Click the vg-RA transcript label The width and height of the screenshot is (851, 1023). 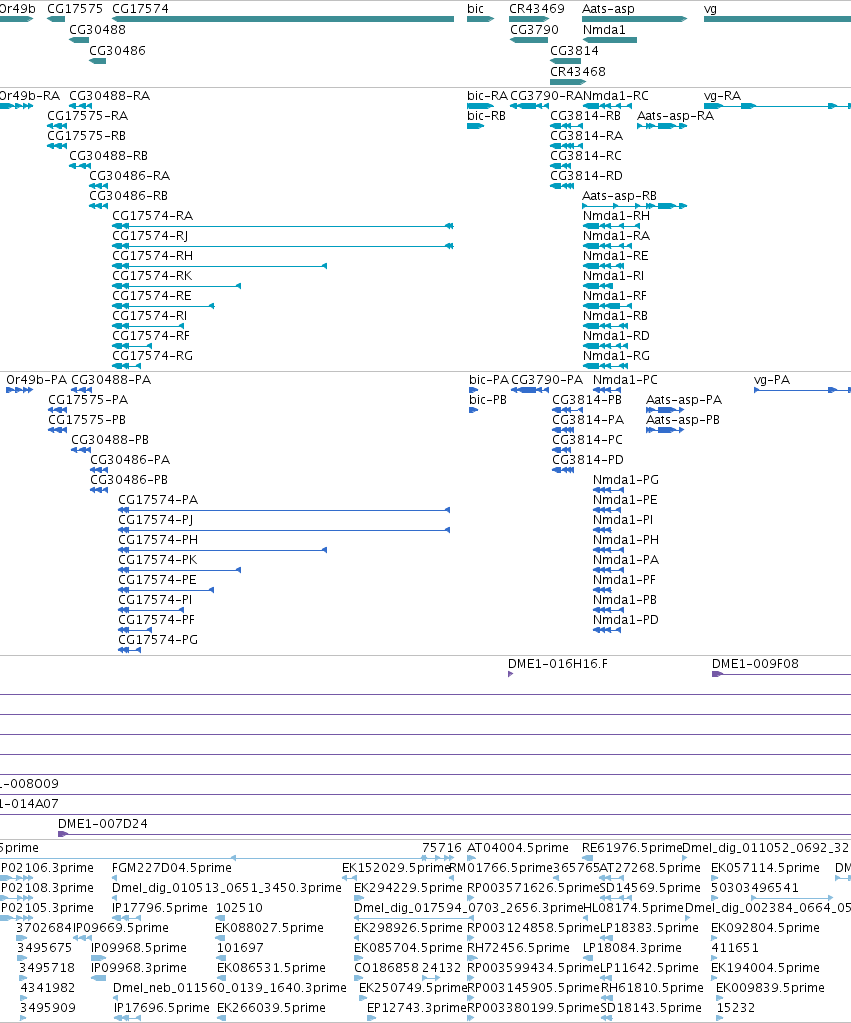click(x=722, y=95)
